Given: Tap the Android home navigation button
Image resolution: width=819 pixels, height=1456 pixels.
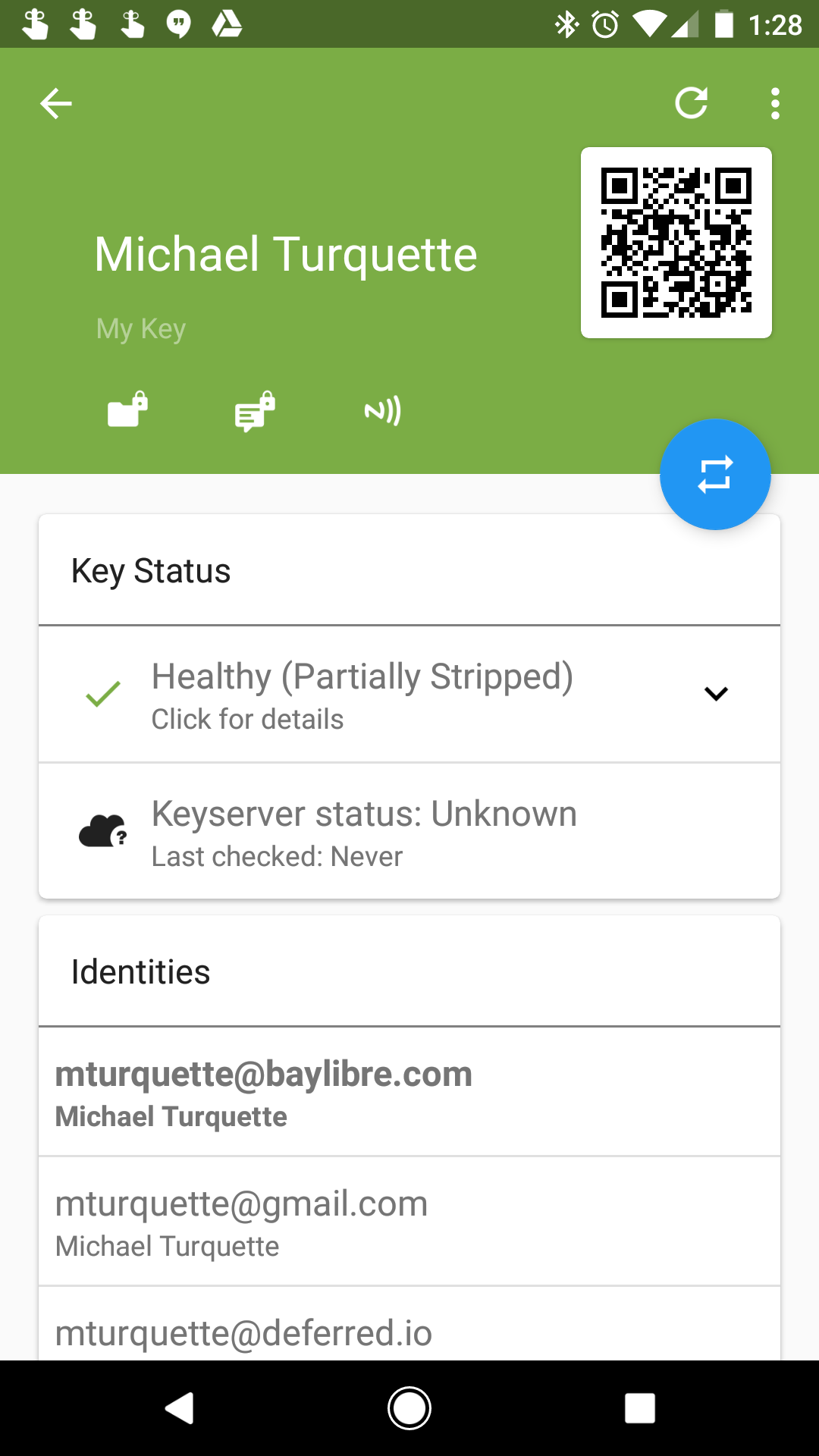Looking at the screenshot, I should tap(409, 1408).
